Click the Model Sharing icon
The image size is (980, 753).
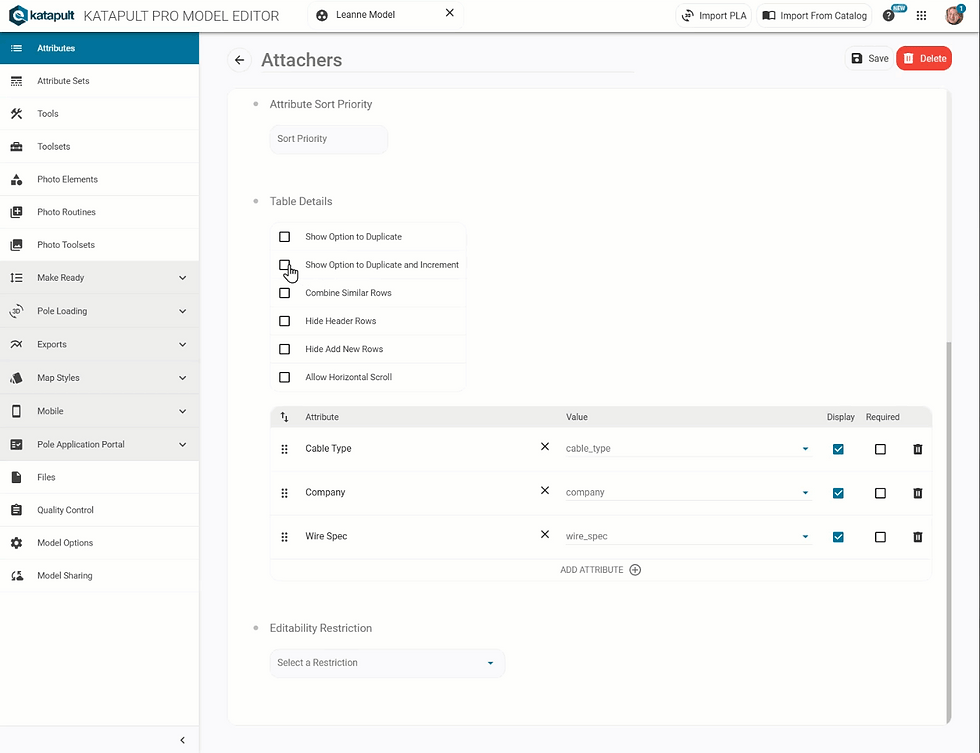(17, 576)
